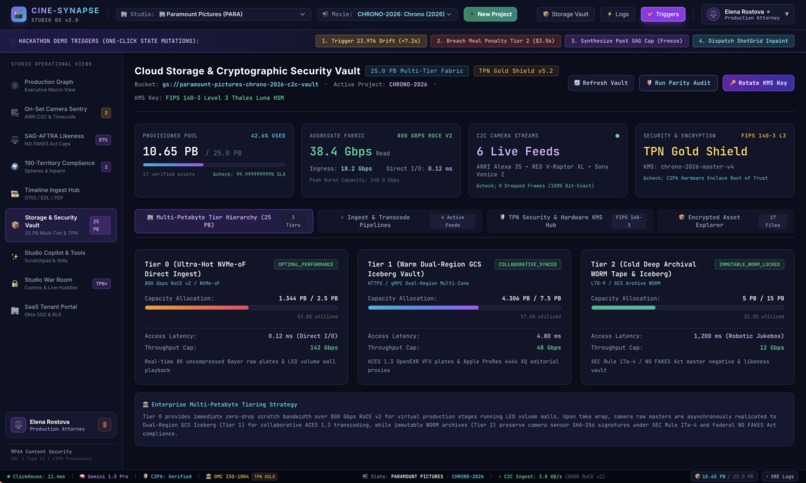Switch to Ingest & Transcode Pipelines tab

coord(400,221)
